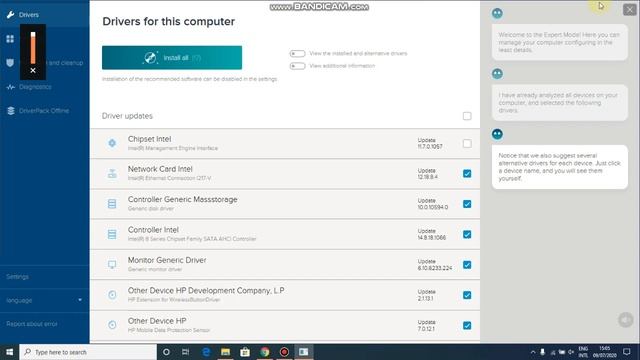Click the Network Card Intel icon
Screen dimensions: 640x360
(x=112, y=173)
